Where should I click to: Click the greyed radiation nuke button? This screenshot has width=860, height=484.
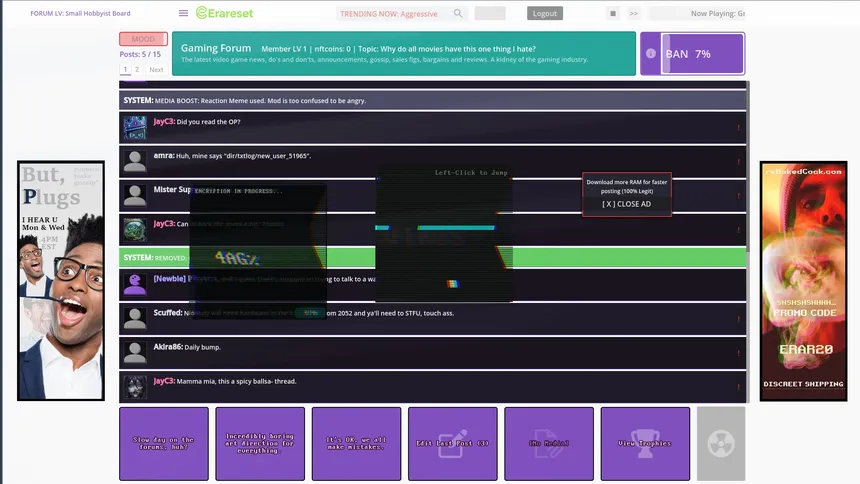[721, 443]
